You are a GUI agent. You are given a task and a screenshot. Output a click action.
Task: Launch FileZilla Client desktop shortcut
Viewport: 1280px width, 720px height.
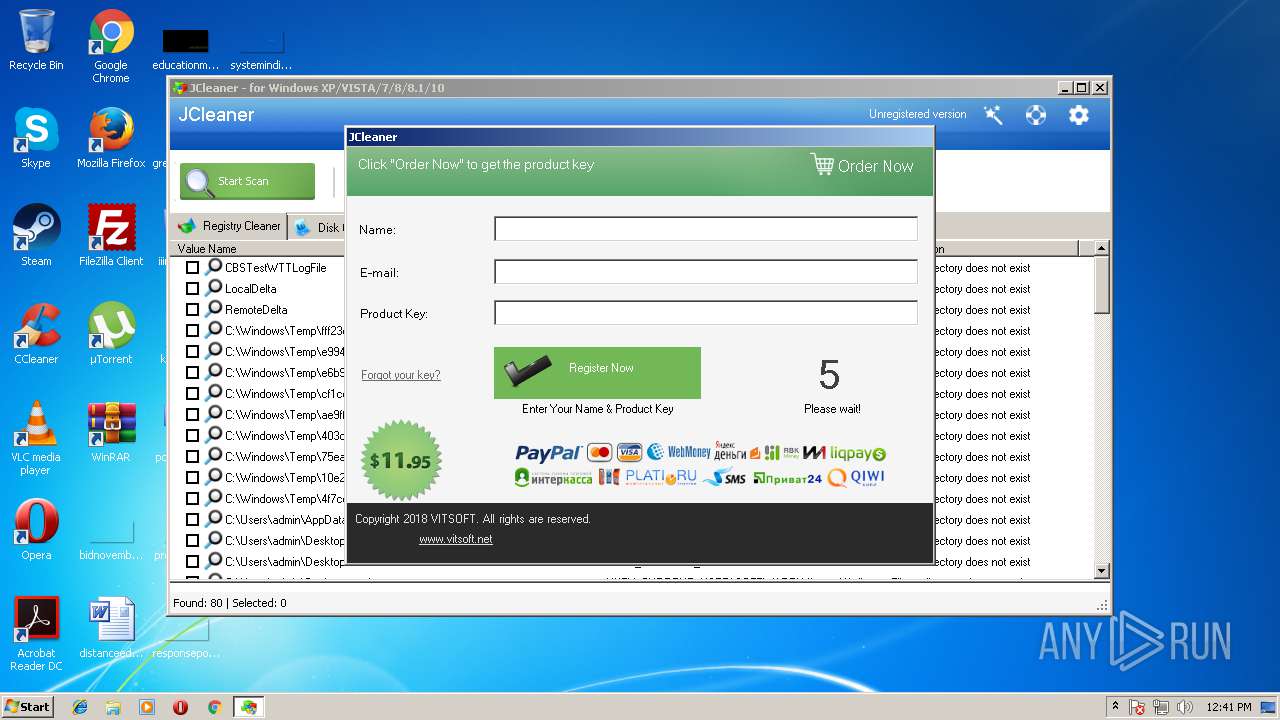click(x=111, y=236)
